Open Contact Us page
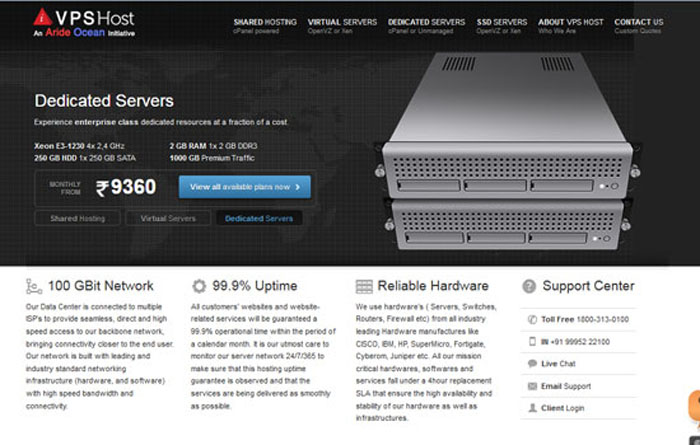Screen dimensions: 700x445 pos(638,26)
